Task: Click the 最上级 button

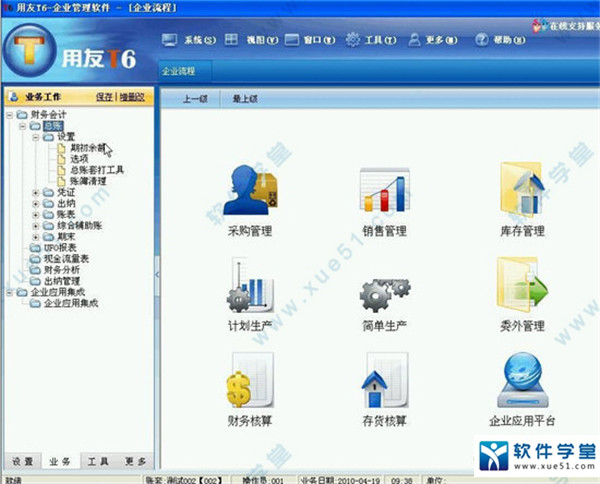Action: click(245, 99)
